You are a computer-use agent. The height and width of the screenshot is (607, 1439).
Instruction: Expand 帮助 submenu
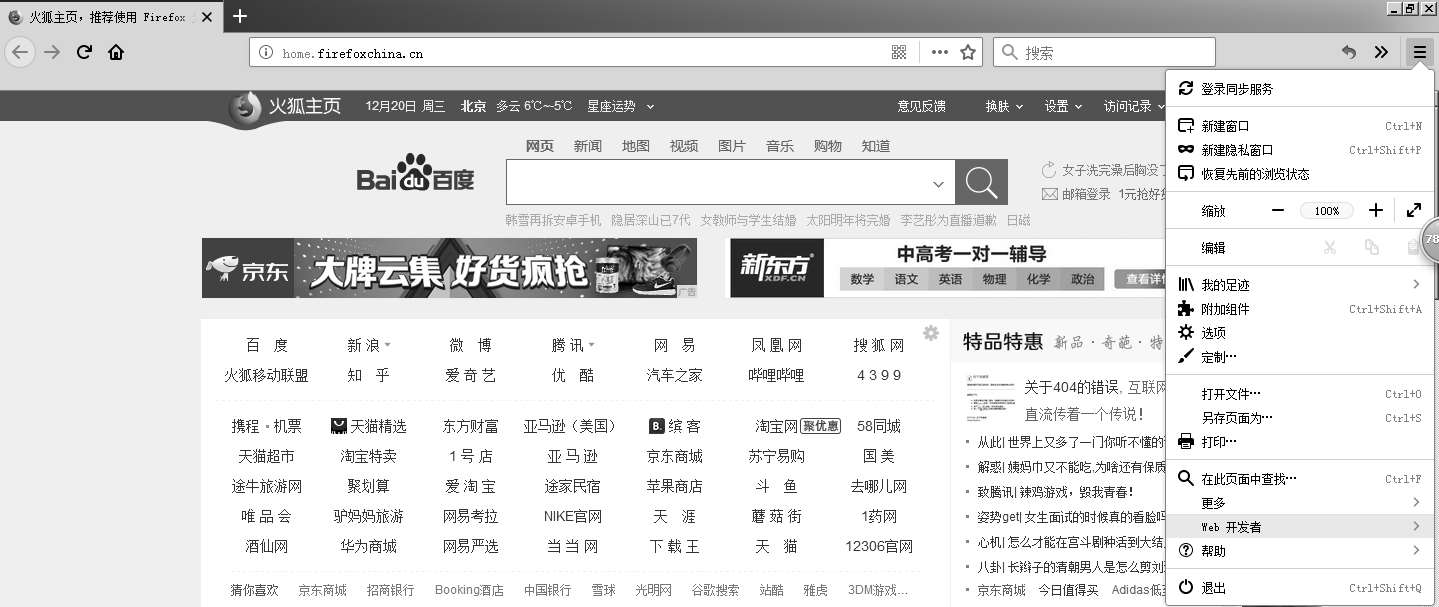click(x=1300, y=551)
